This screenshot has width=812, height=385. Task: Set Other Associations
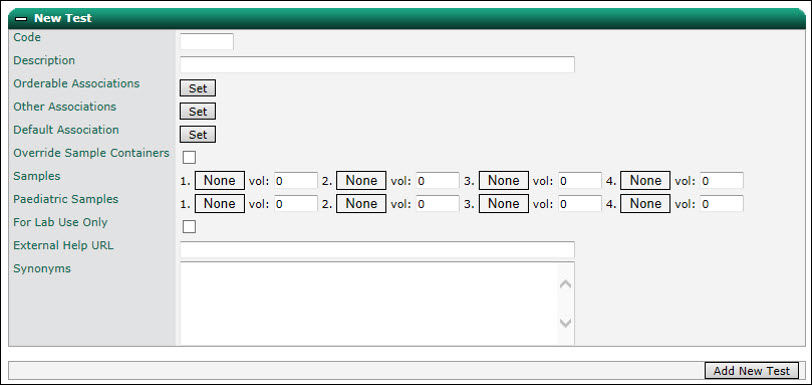pos(198,111)
